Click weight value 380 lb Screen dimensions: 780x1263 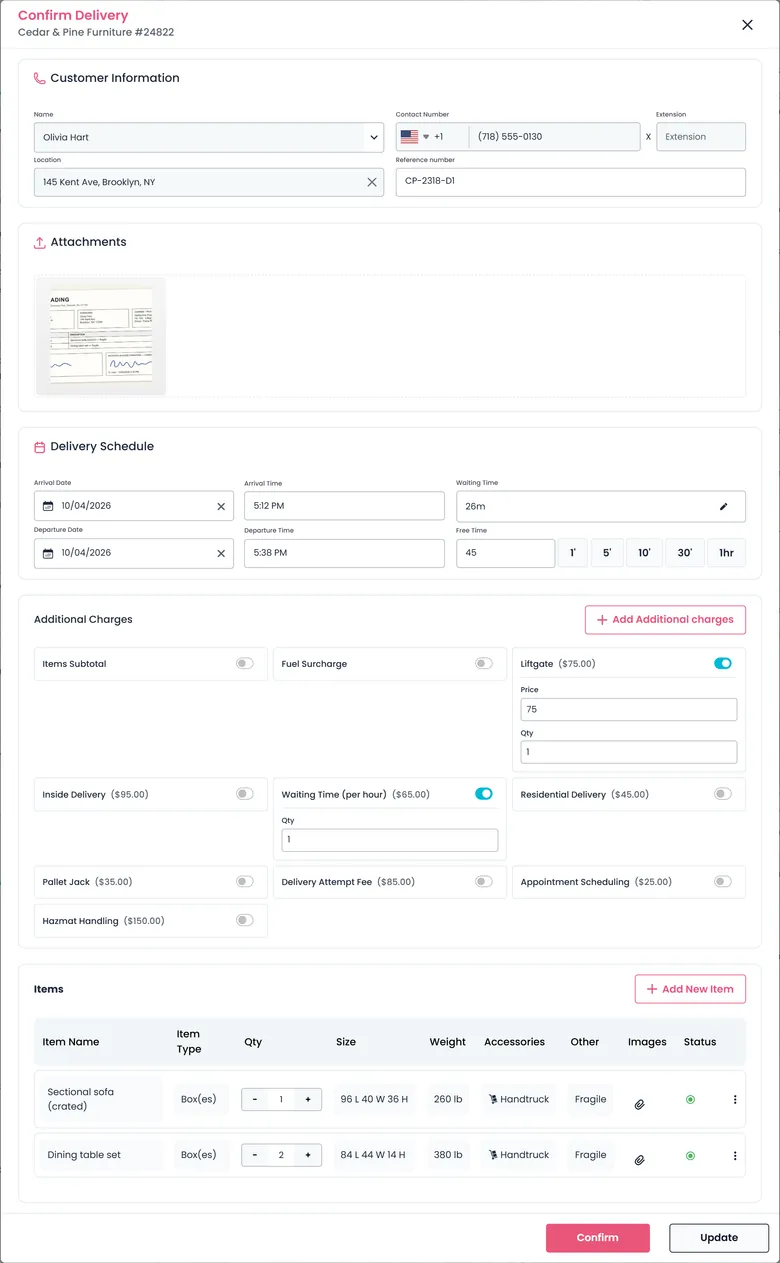pyautogui.click(x=448, y=1155)
